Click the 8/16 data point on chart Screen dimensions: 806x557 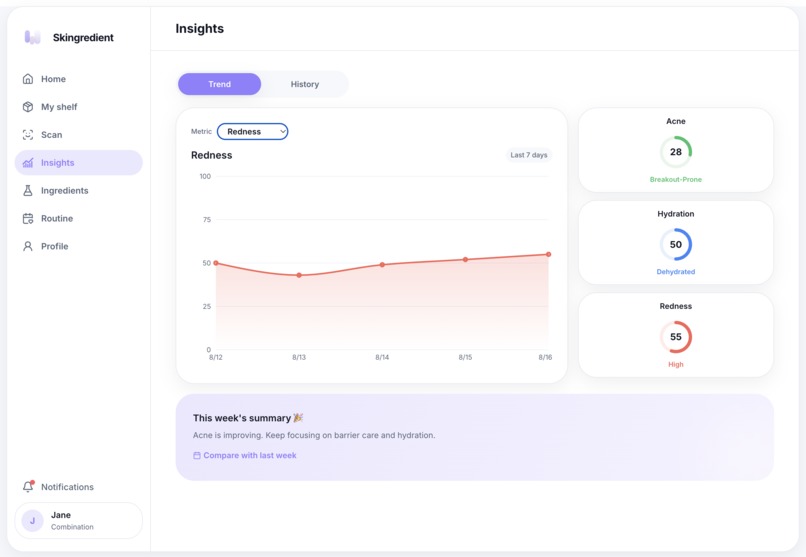548,254
